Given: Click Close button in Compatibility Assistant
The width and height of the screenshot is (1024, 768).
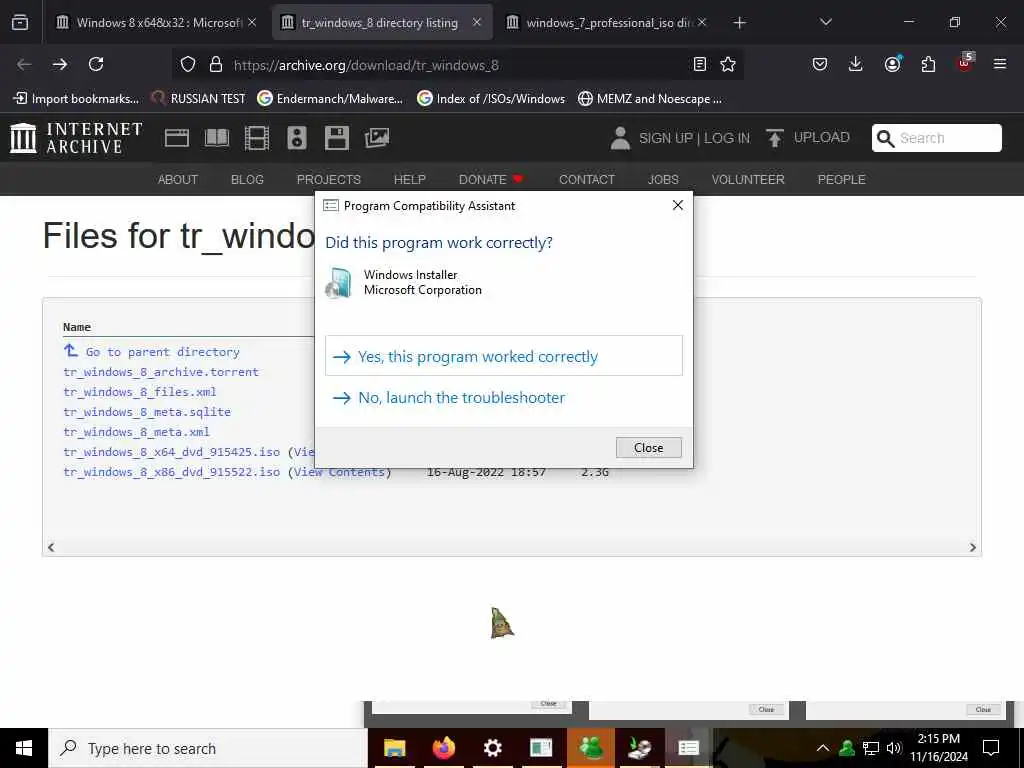Looking at the screenshot, I should tap(648, 447).
